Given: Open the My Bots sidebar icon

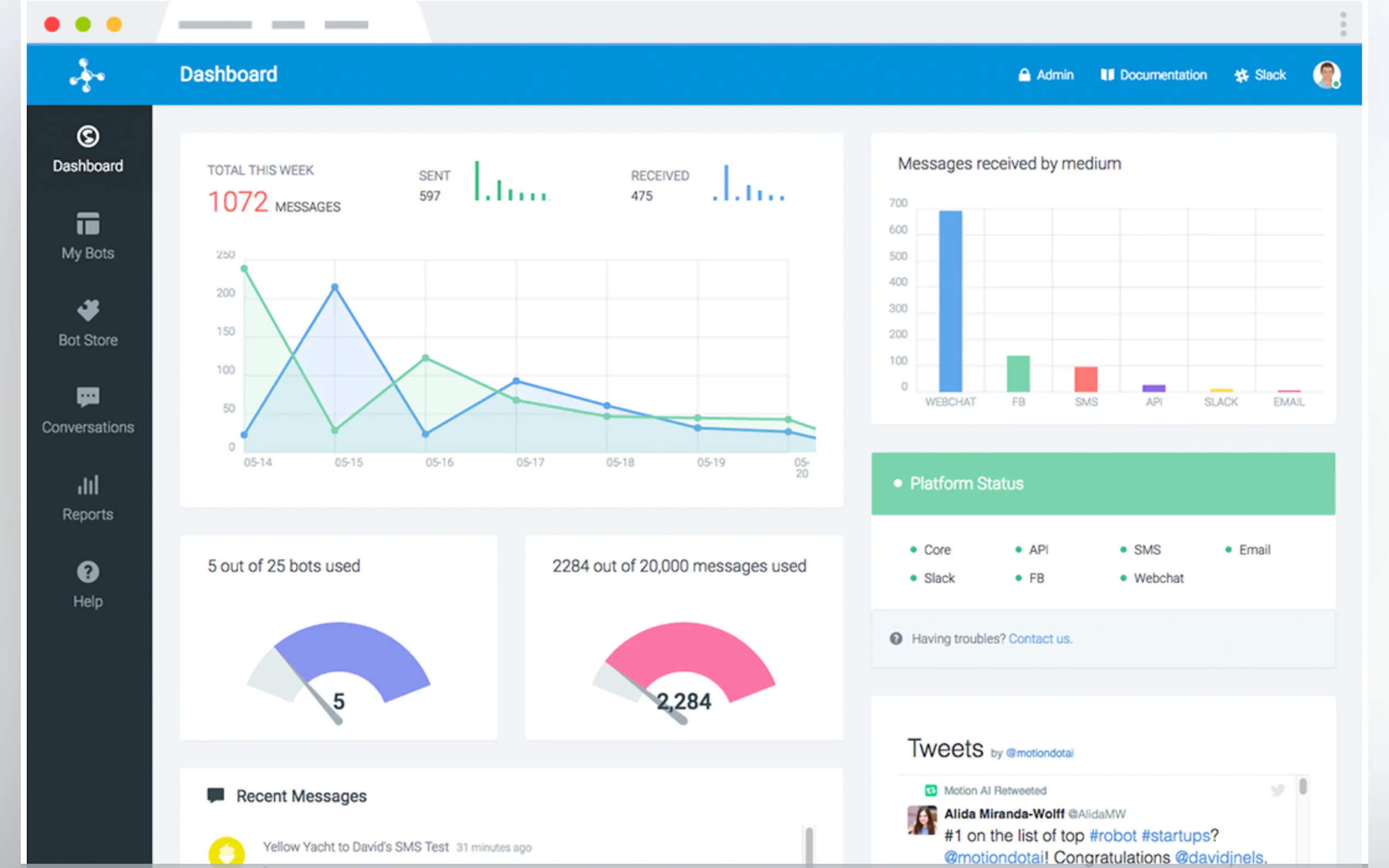Looking at the screenshot, I should click(x=88, y=224).
